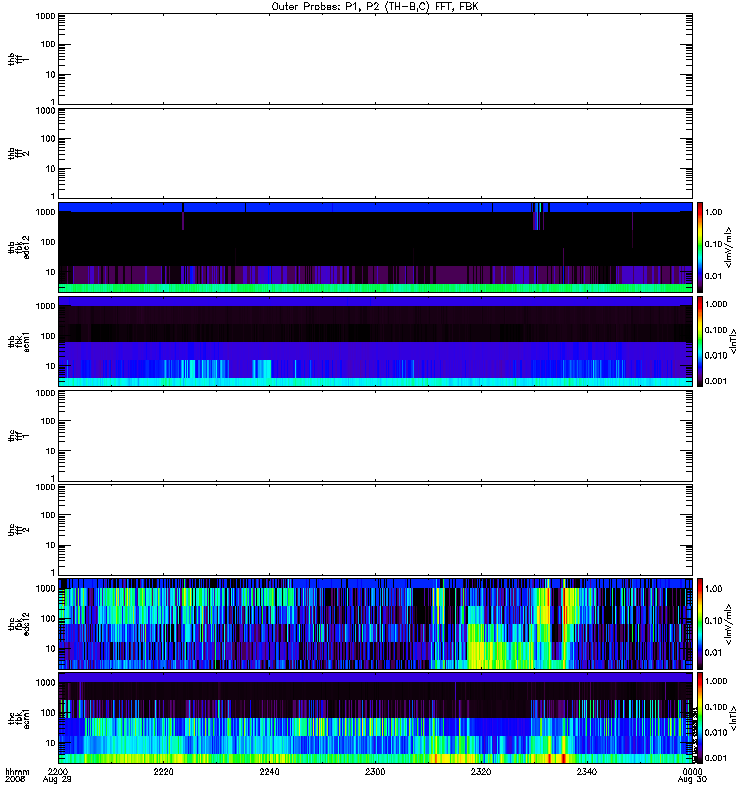Click the 'thb fff 1' y-axis title

pos(18,59)
